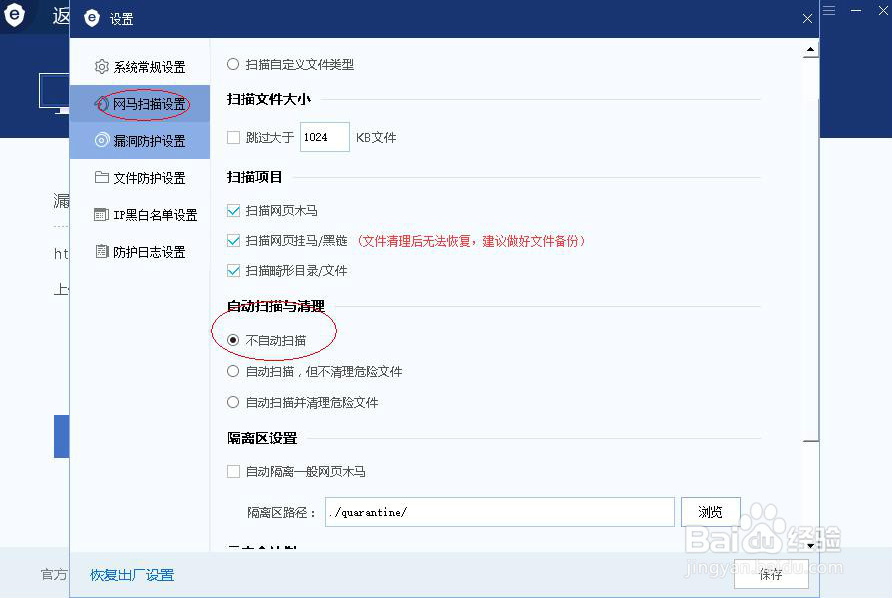Toggle 扫描畸形目录/文件 checkbox
The height and width of the screenshot is (598, 892).
tap(233, 270)
